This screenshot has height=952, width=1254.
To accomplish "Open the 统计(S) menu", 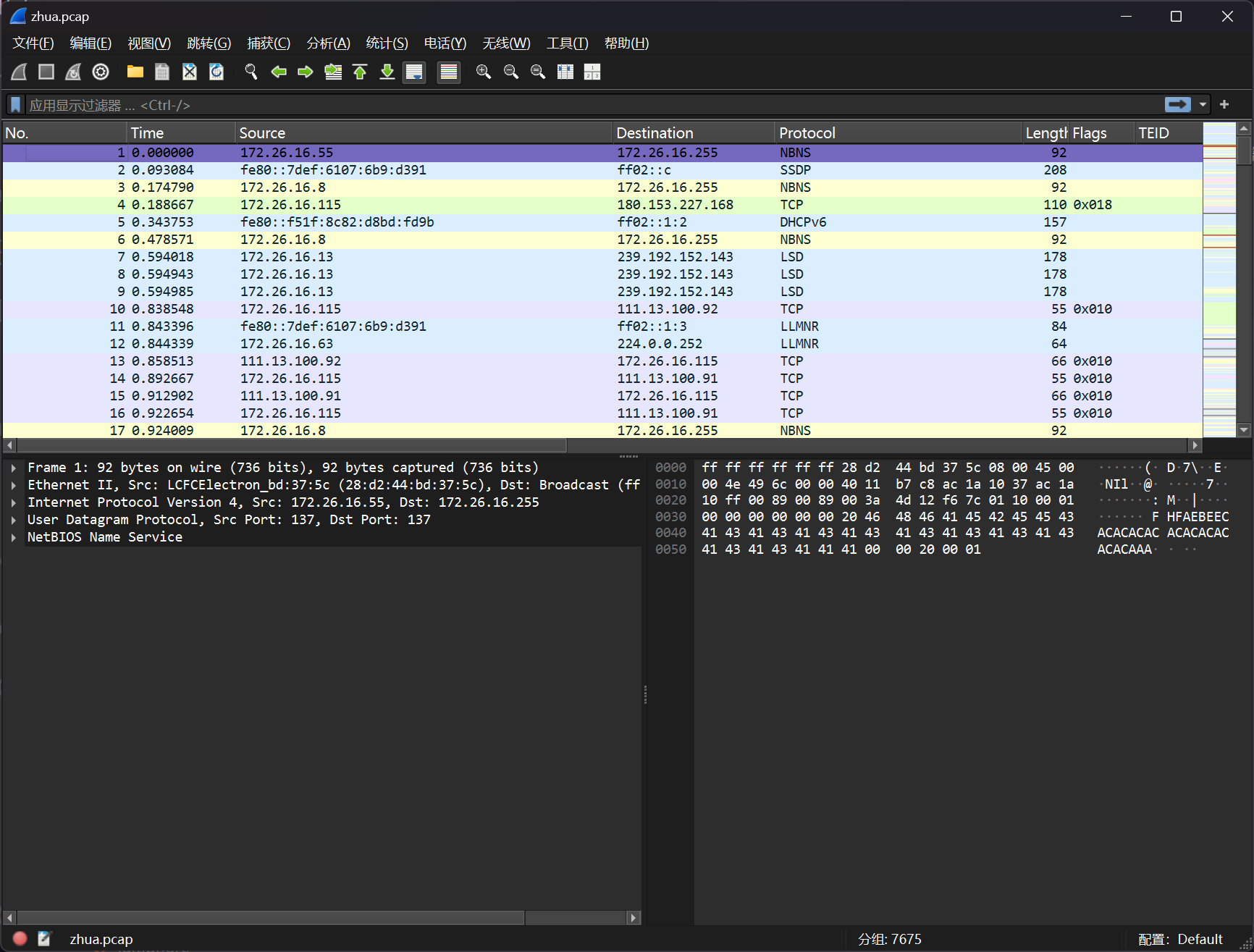I will [x=387, y=43].
